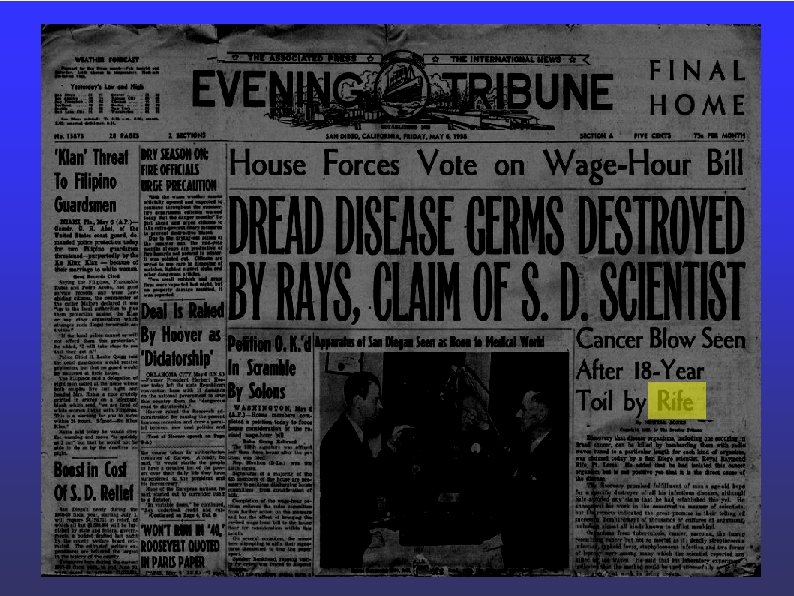Click headline line "DREAD DISEASE GERMS DESTROYED"
The width and height of the screenshot is (794, 596).
coord(487,226)
